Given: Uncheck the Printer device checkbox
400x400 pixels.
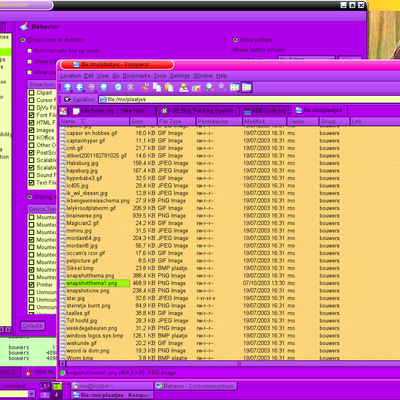Looking at the screenshot, I should click(x=32, y=285).
